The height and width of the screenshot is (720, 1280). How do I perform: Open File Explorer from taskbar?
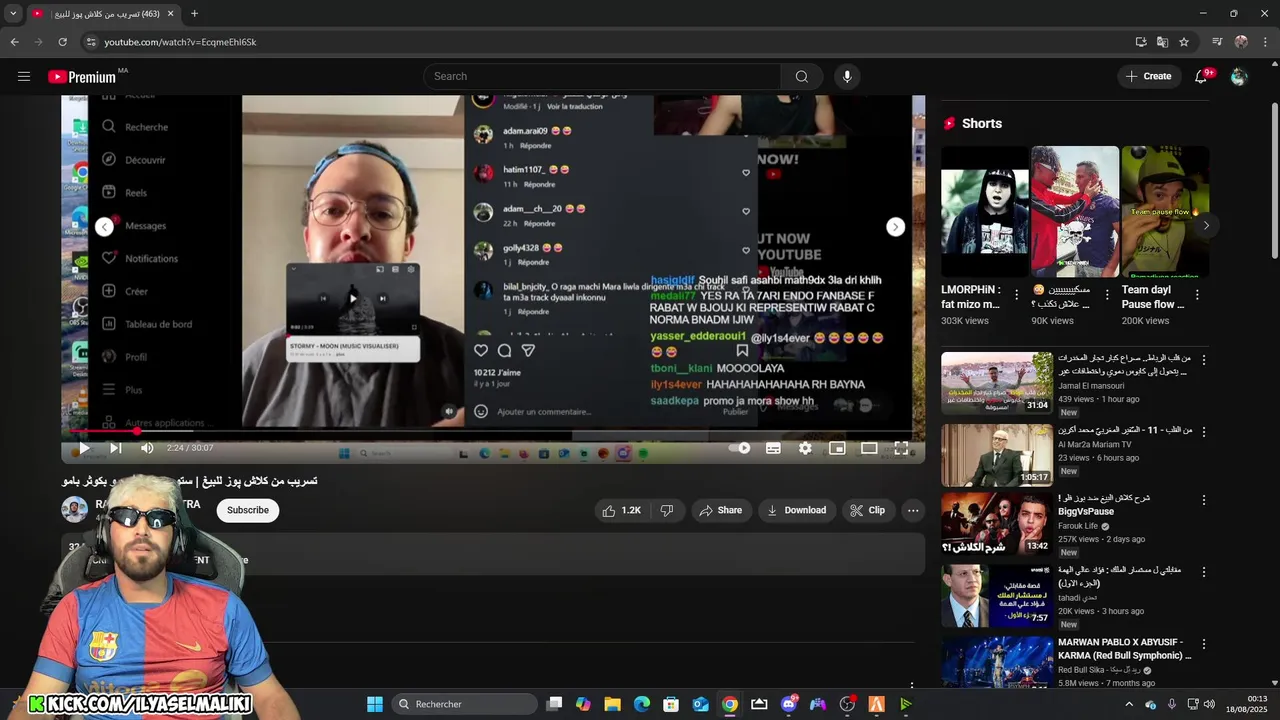[612, 704]
